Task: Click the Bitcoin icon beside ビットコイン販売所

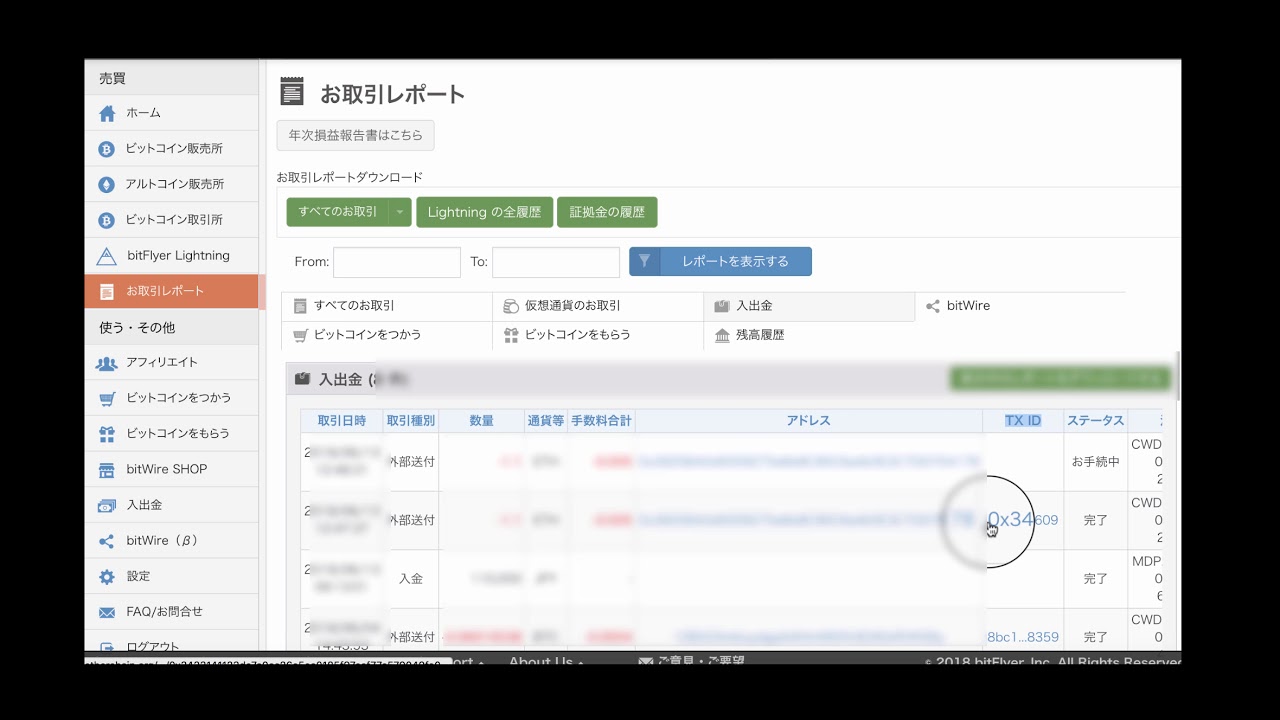Action: tap(107, 149)
